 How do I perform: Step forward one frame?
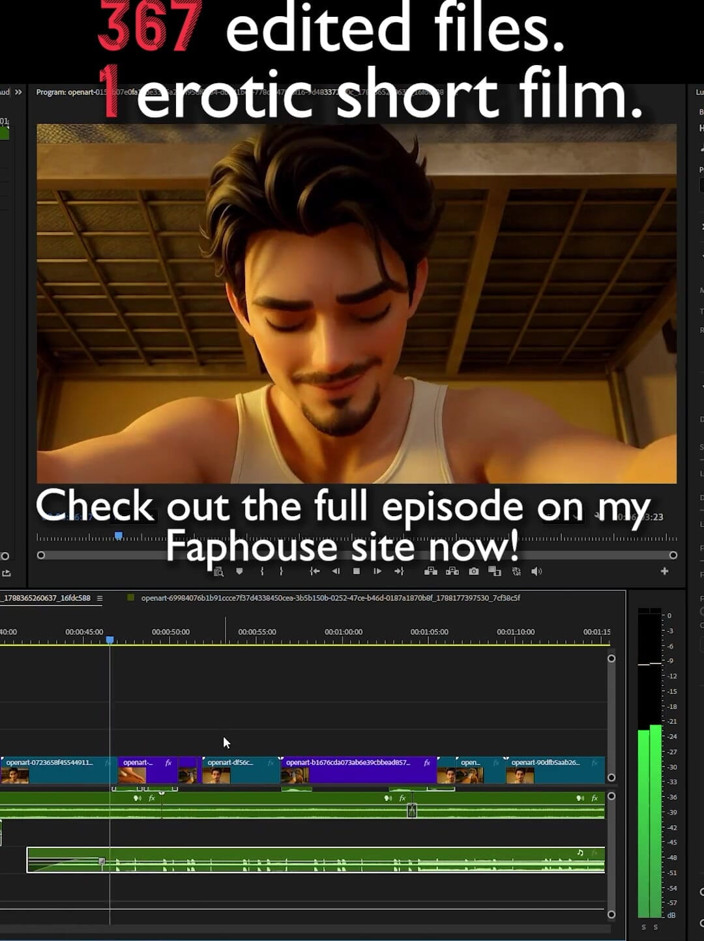coord(377,571)
